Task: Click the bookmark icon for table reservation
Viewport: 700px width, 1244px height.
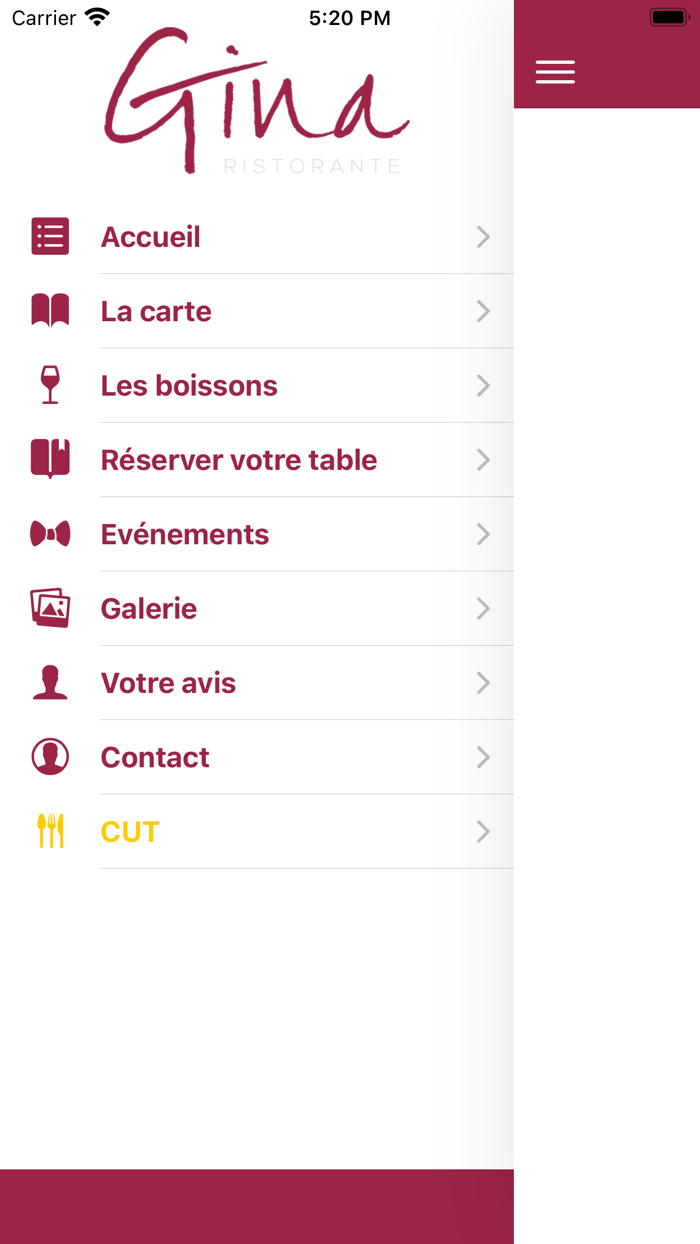Action: pyautogui.click(x=50, y=460)
